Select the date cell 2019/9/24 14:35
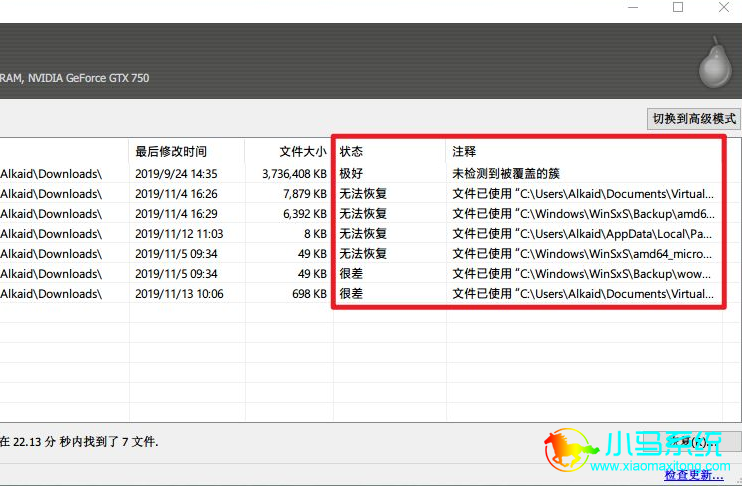 (176, 174)
